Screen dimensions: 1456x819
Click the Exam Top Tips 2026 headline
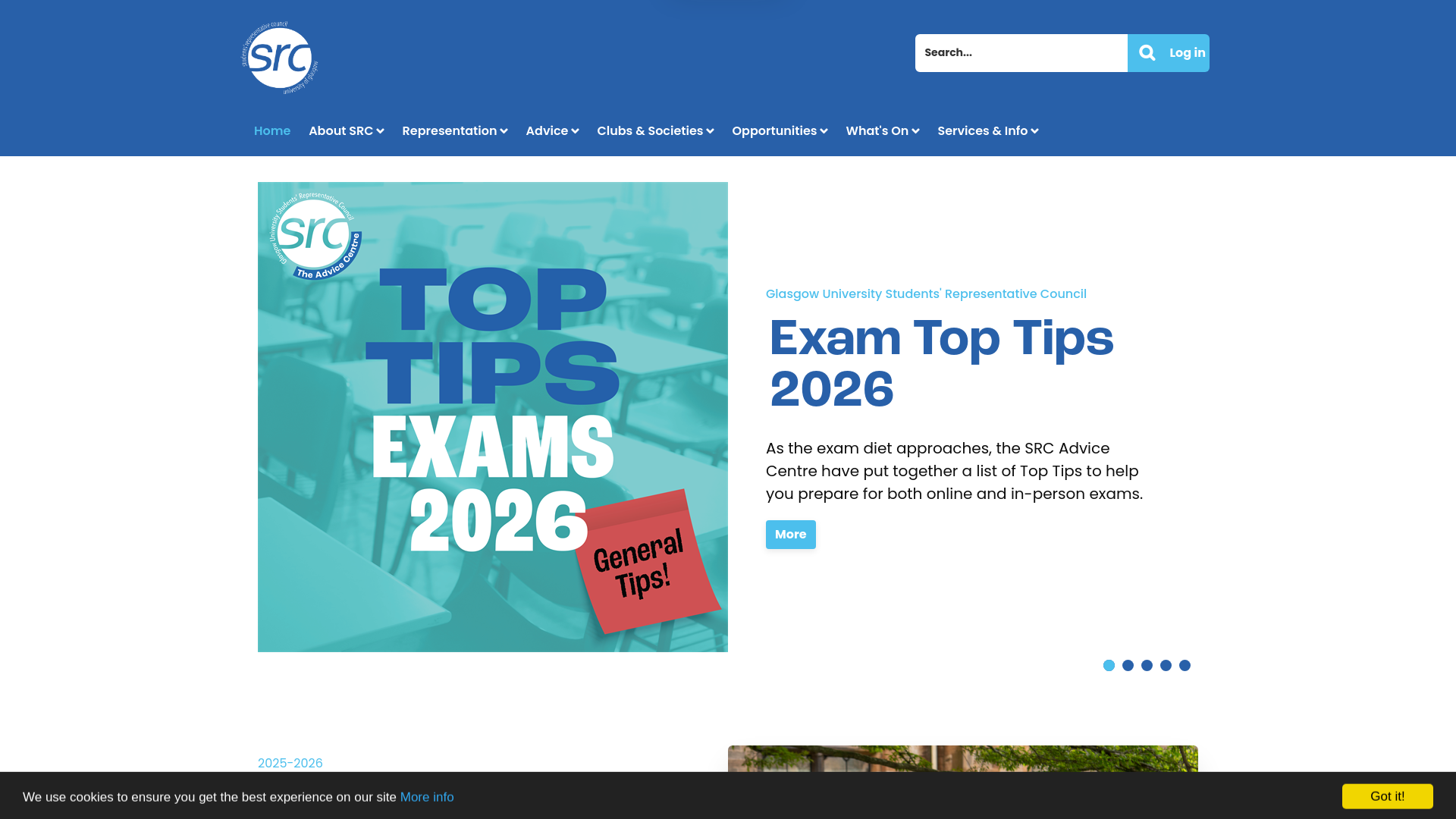(941, 363)
